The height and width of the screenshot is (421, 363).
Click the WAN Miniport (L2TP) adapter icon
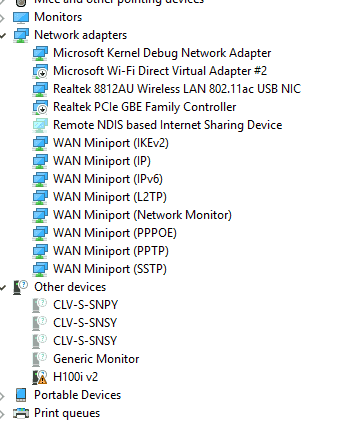[x=40, y=197]
